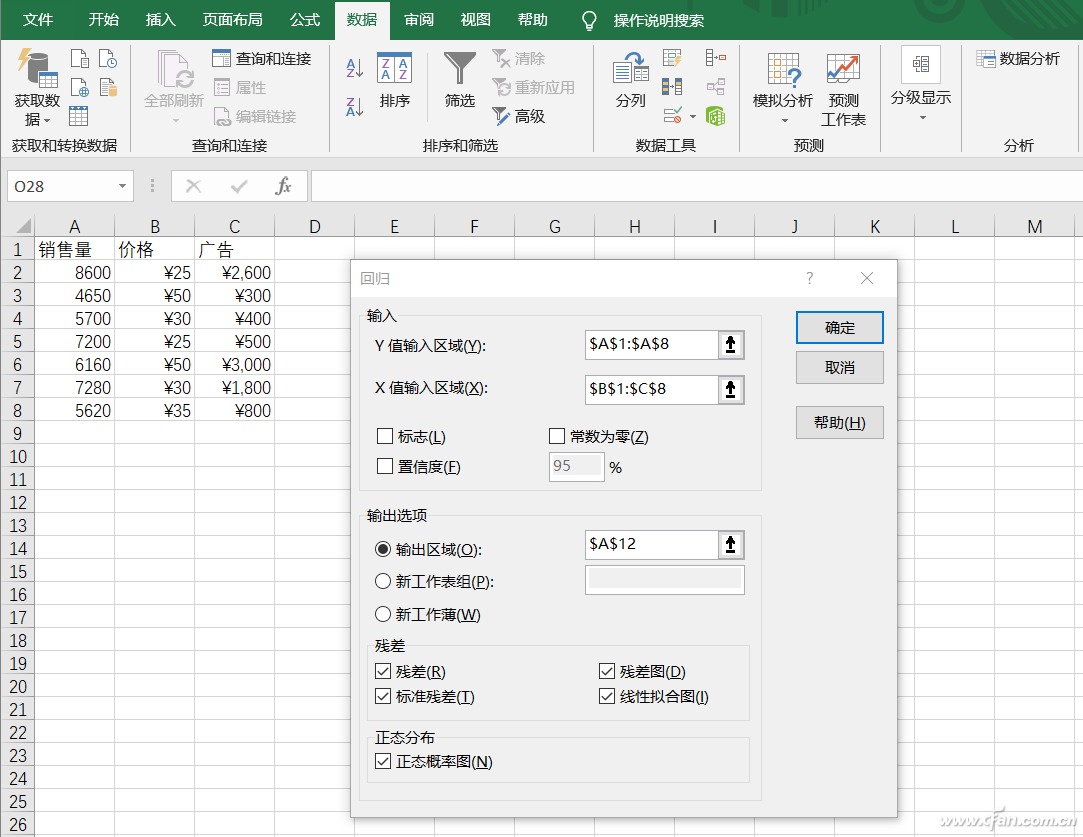Uncheck the 正态概率图(N) checkbox
This screenshot has width=1083, height=837.
point(383,762)
